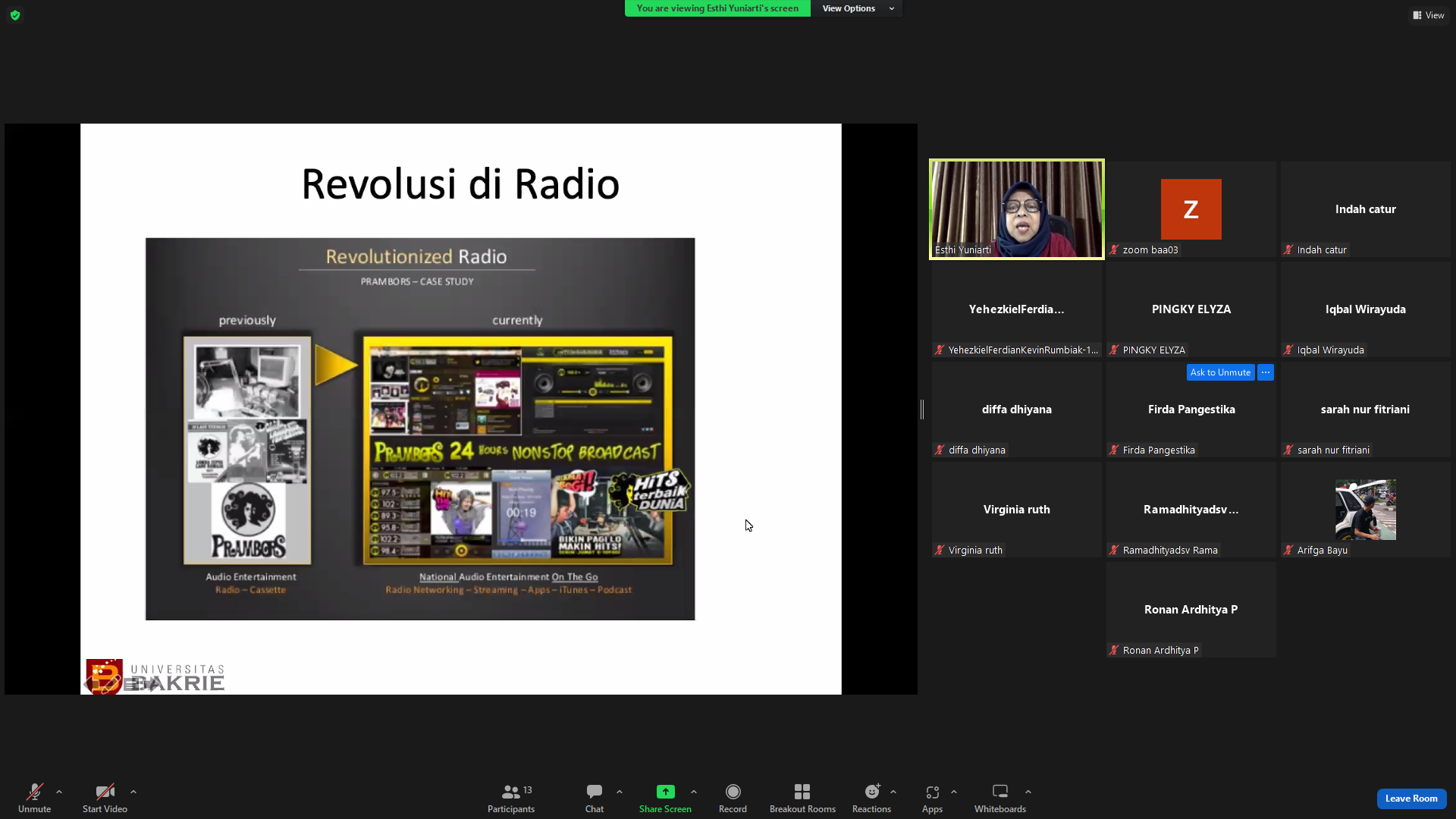The width and height of the screenshot is (1456, 819).
Task: Start recording with the Record icon
Action: pos(733,792)
